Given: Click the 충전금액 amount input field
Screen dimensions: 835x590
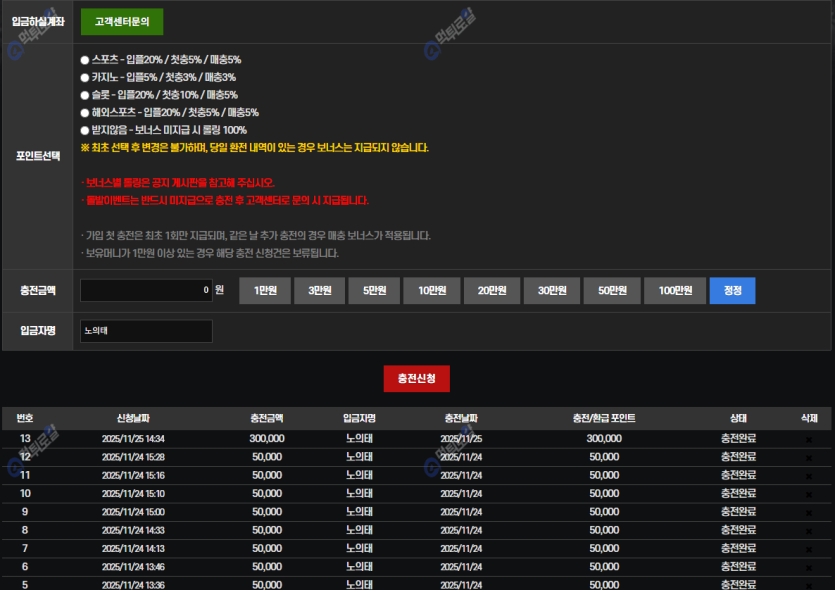Looking at the screenshot, I should click(x=146, y=290).
